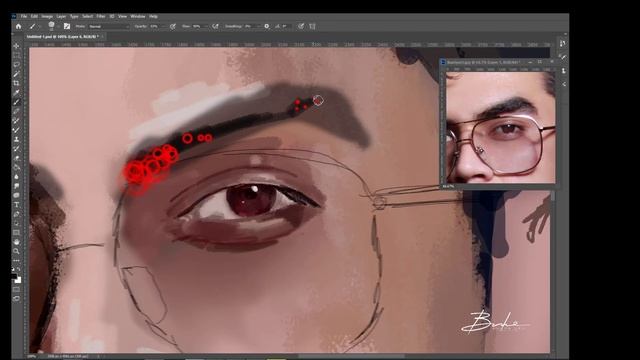Image resolution: width=640 pixels, height=360 pixels.
Task: Open the Smoothing slider dropdown arrow
Action: (x=259, y=27)
